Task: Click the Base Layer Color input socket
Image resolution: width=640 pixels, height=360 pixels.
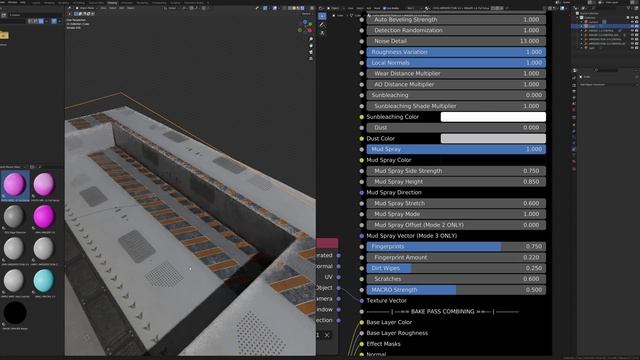Action: (x=362, y=322)
